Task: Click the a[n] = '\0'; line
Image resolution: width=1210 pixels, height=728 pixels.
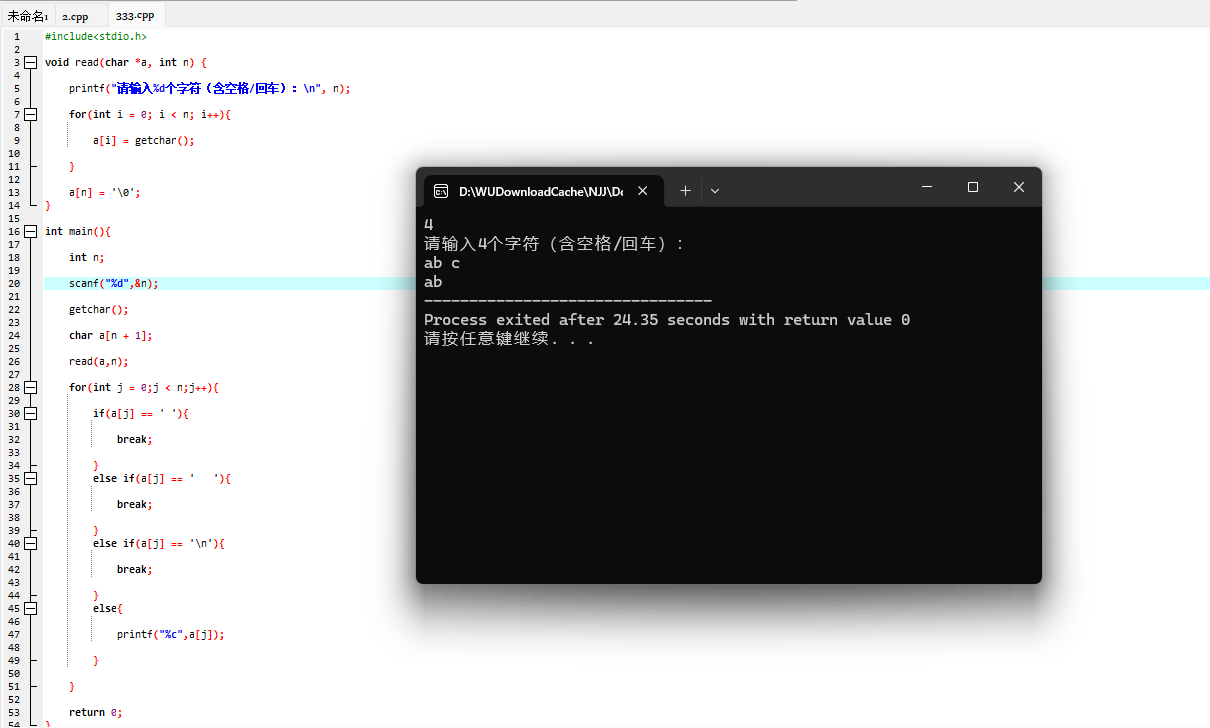Action: [105, 192]
